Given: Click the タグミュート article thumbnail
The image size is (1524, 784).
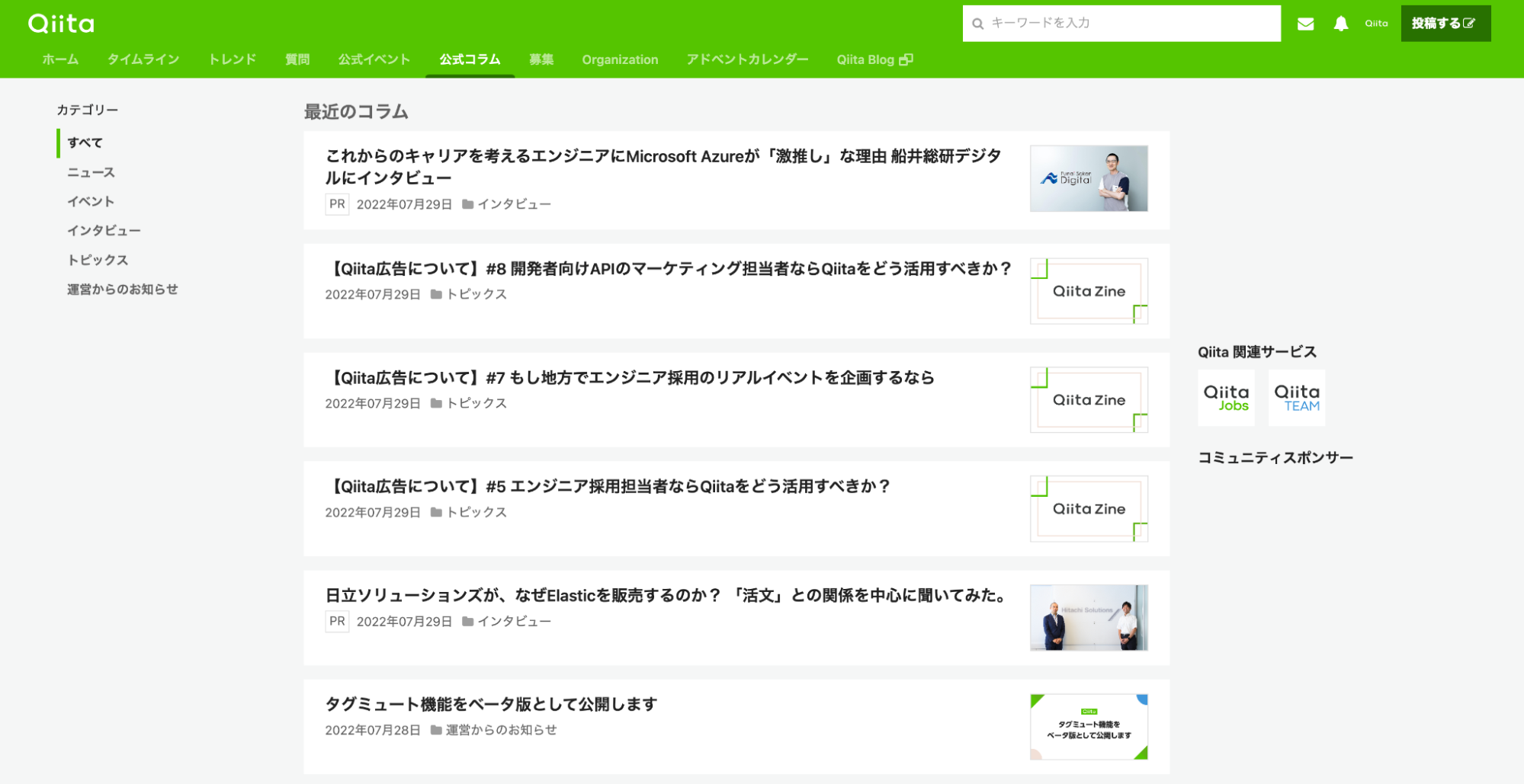Looking at the screenshot, I should coord(1089,727).
